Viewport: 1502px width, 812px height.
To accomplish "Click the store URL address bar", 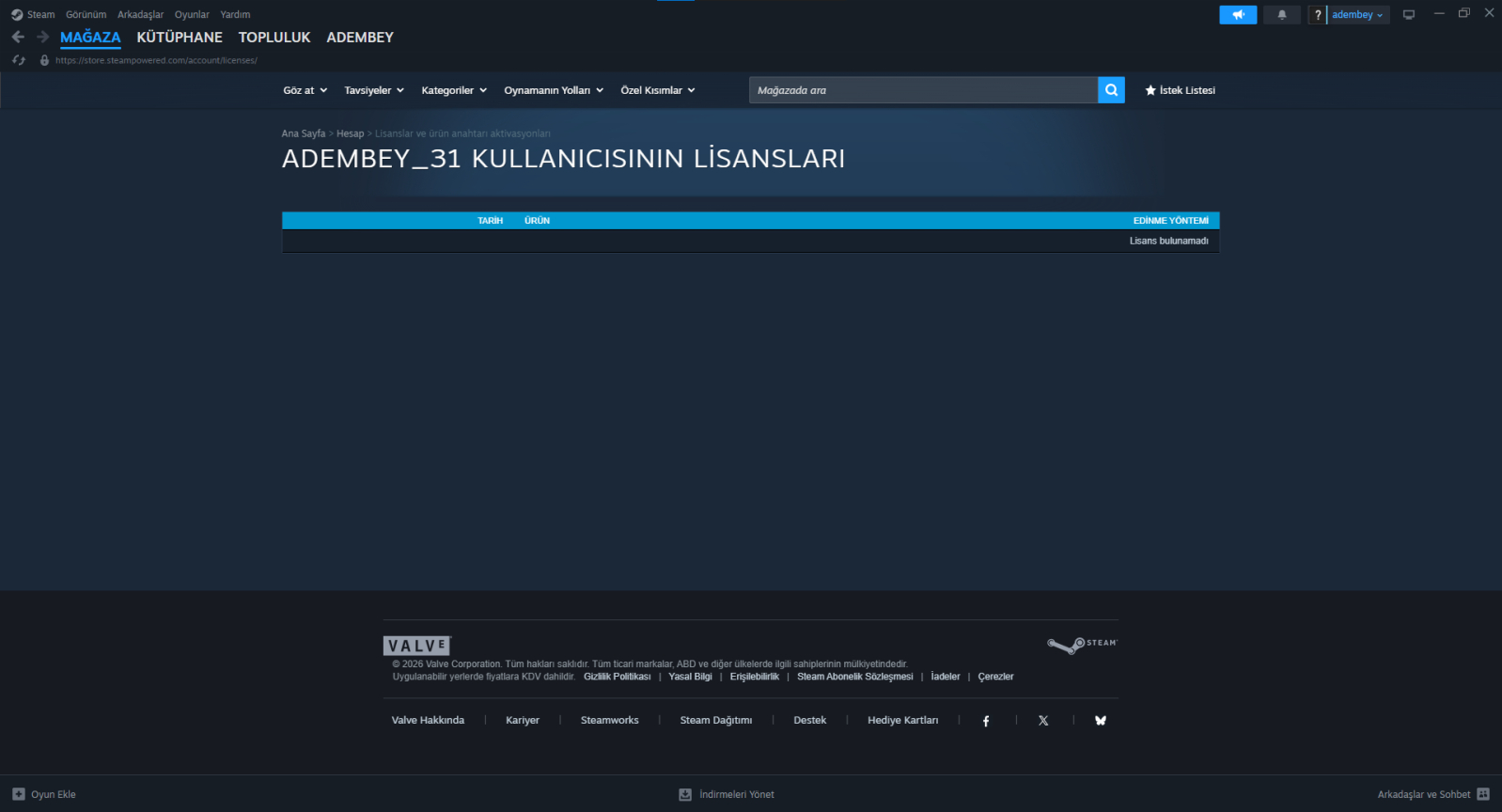I will pyautogui.click(x=156, y=60).
